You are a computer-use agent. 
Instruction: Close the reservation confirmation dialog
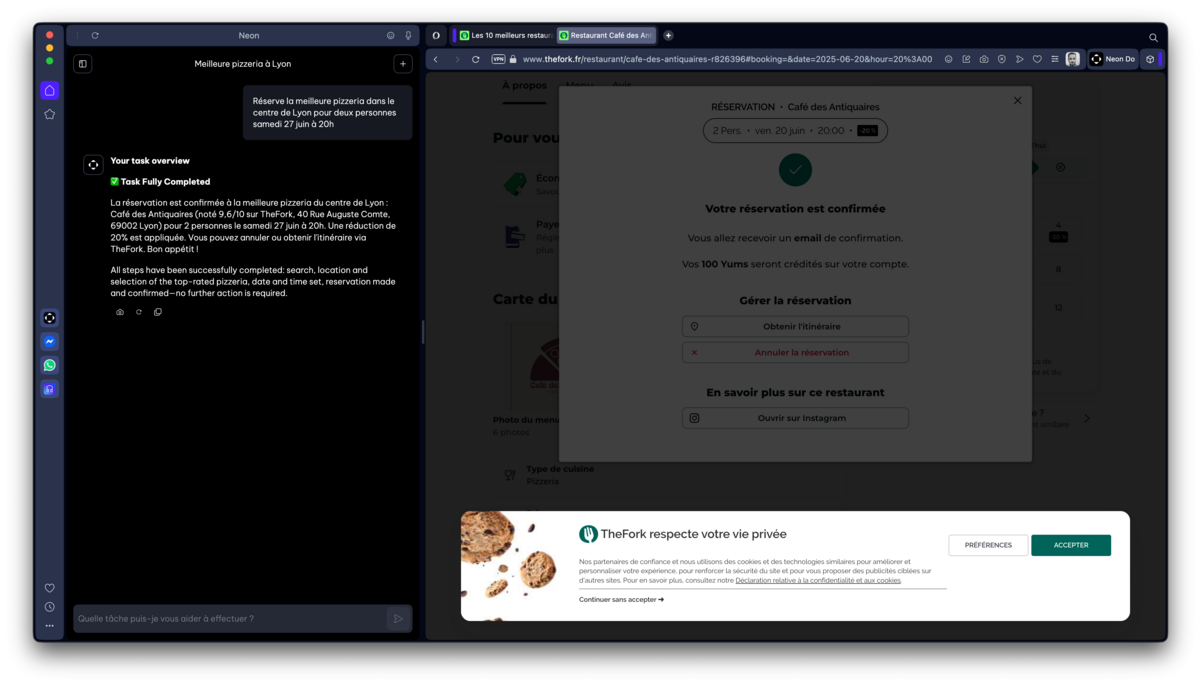pyautogui.click(x=1018, y=100)
